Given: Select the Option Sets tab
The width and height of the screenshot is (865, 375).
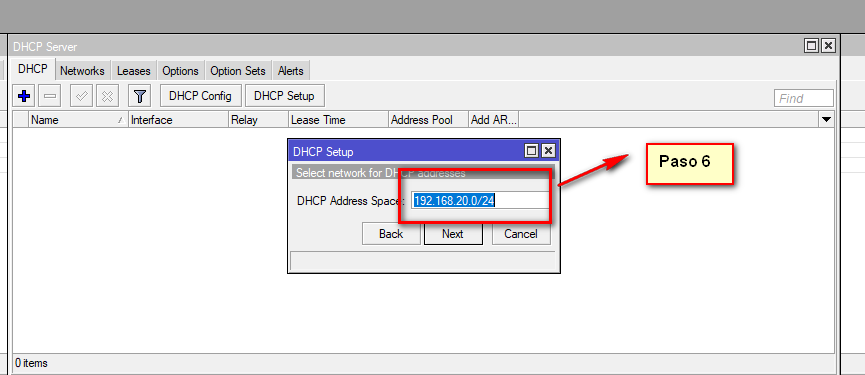Looking at the screenshot, I should [x=238, y=71].
